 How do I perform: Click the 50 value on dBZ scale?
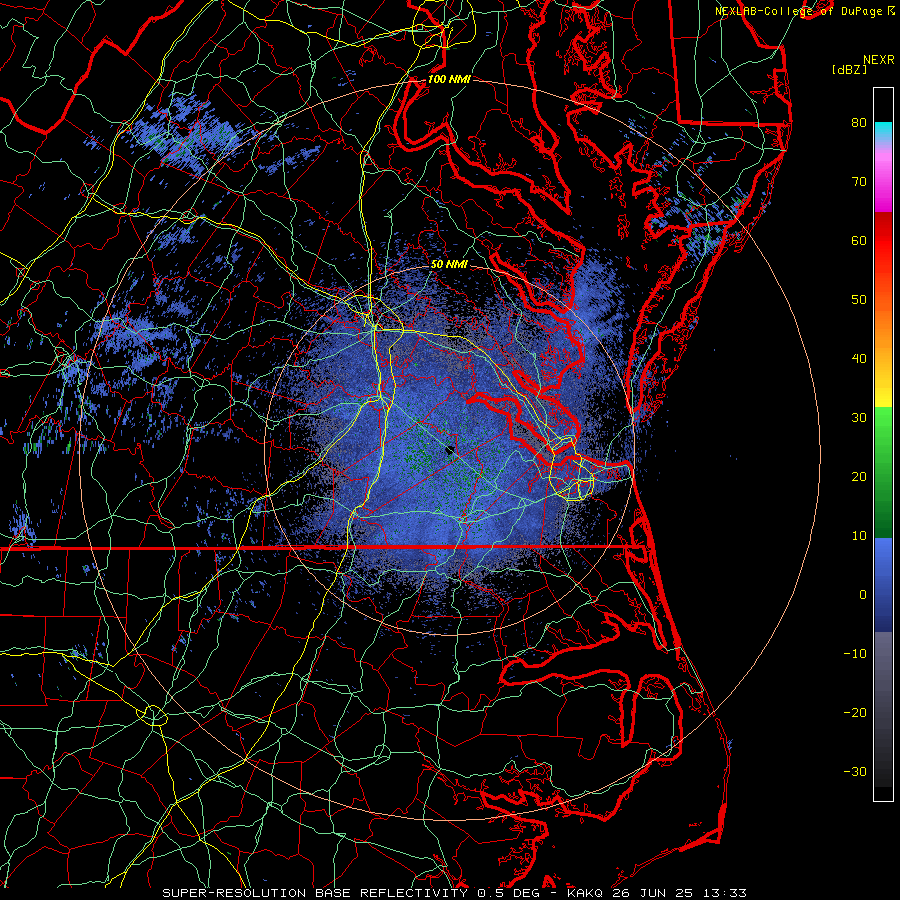pos(859,300)
